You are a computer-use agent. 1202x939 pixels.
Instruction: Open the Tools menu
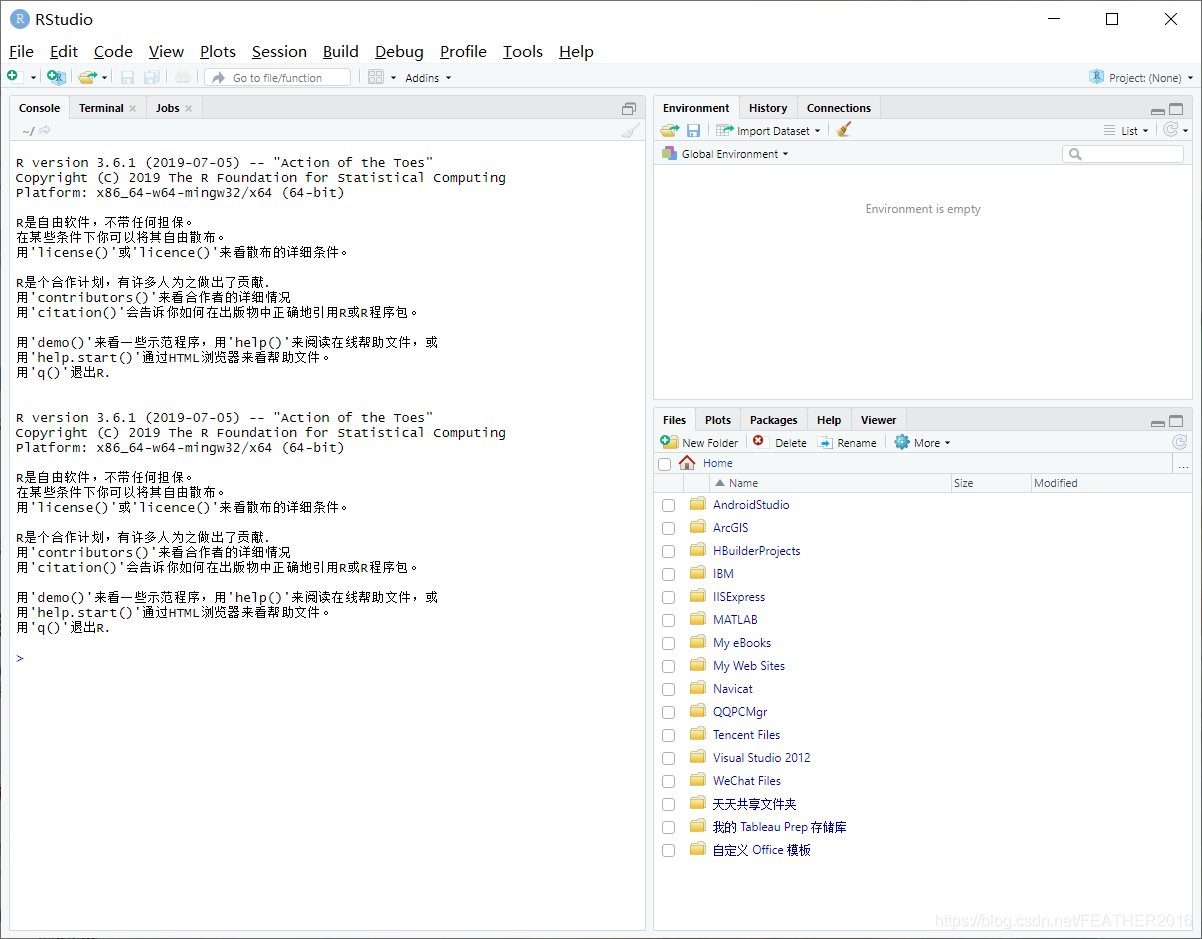click(522, 52)
